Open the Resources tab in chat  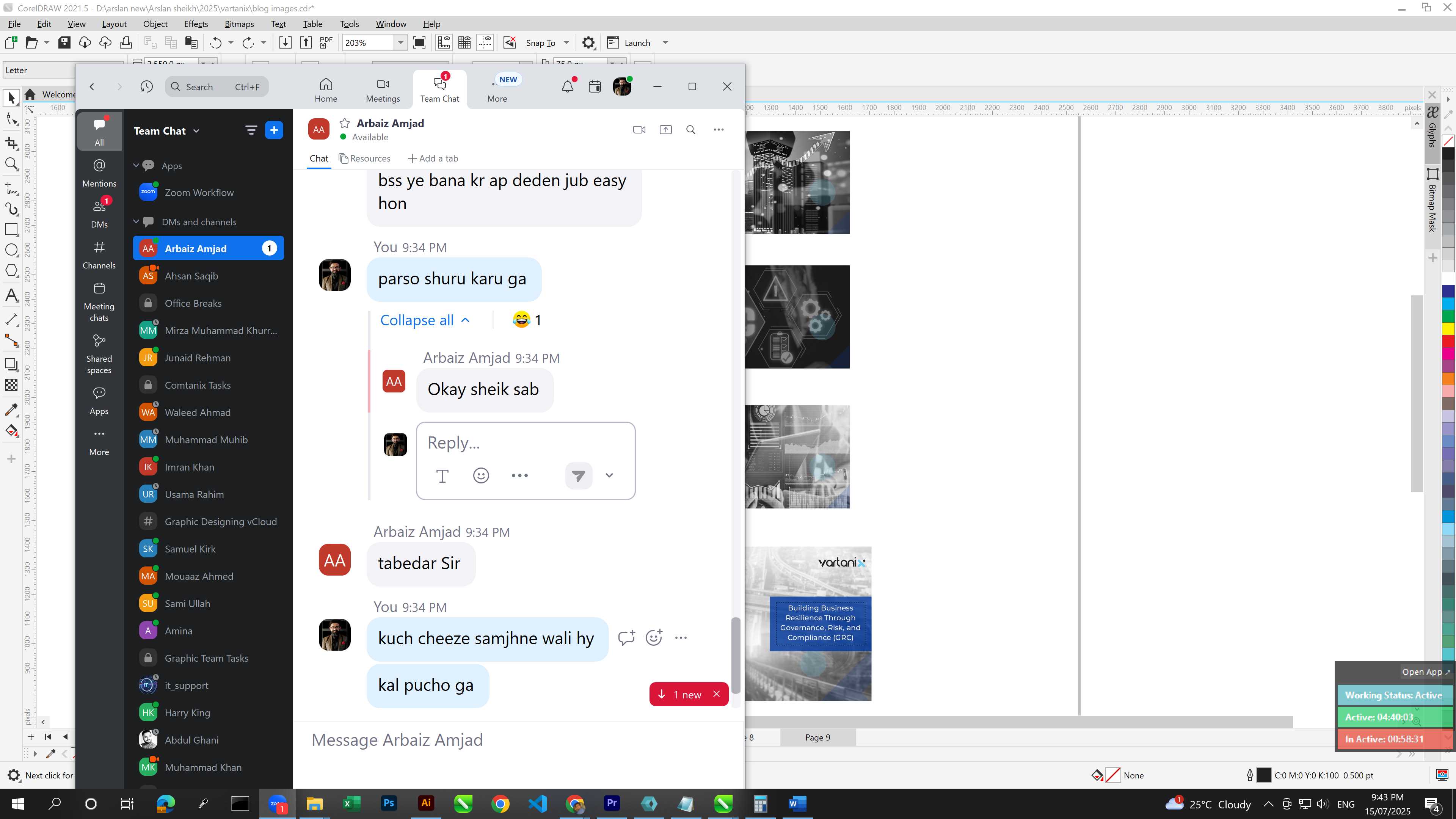click(x=364, y=158)
